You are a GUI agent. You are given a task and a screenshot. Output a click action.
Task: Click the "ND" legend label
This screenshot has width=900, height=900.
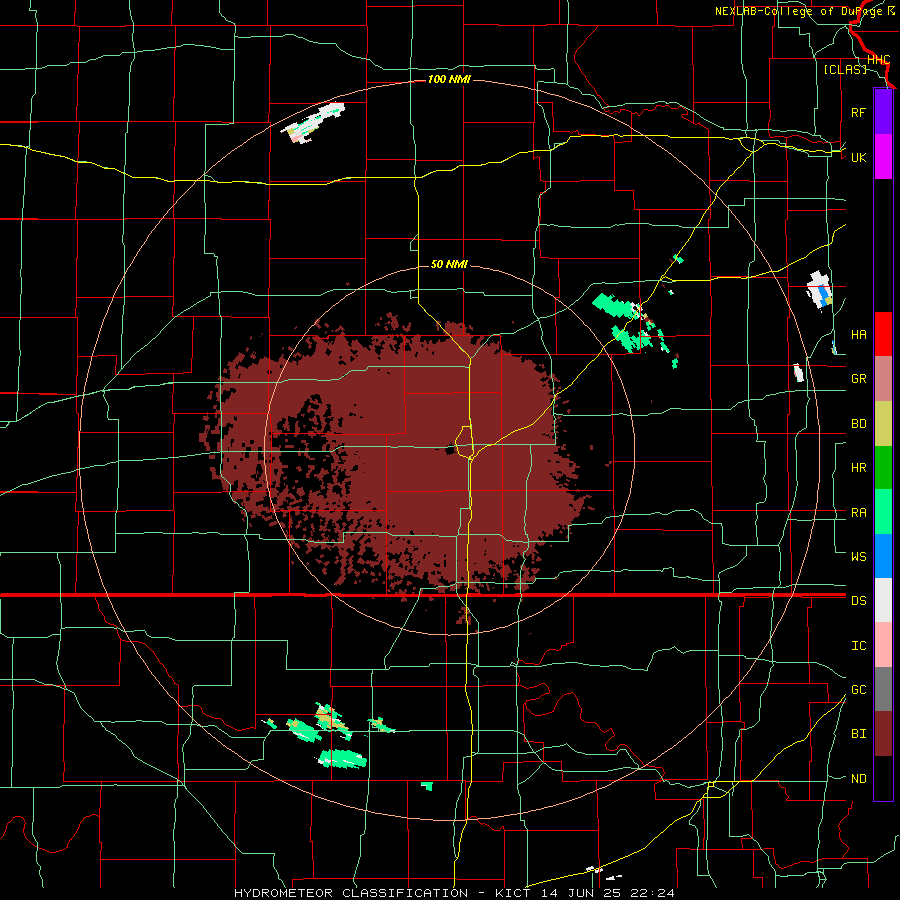(x=858, y=779)
